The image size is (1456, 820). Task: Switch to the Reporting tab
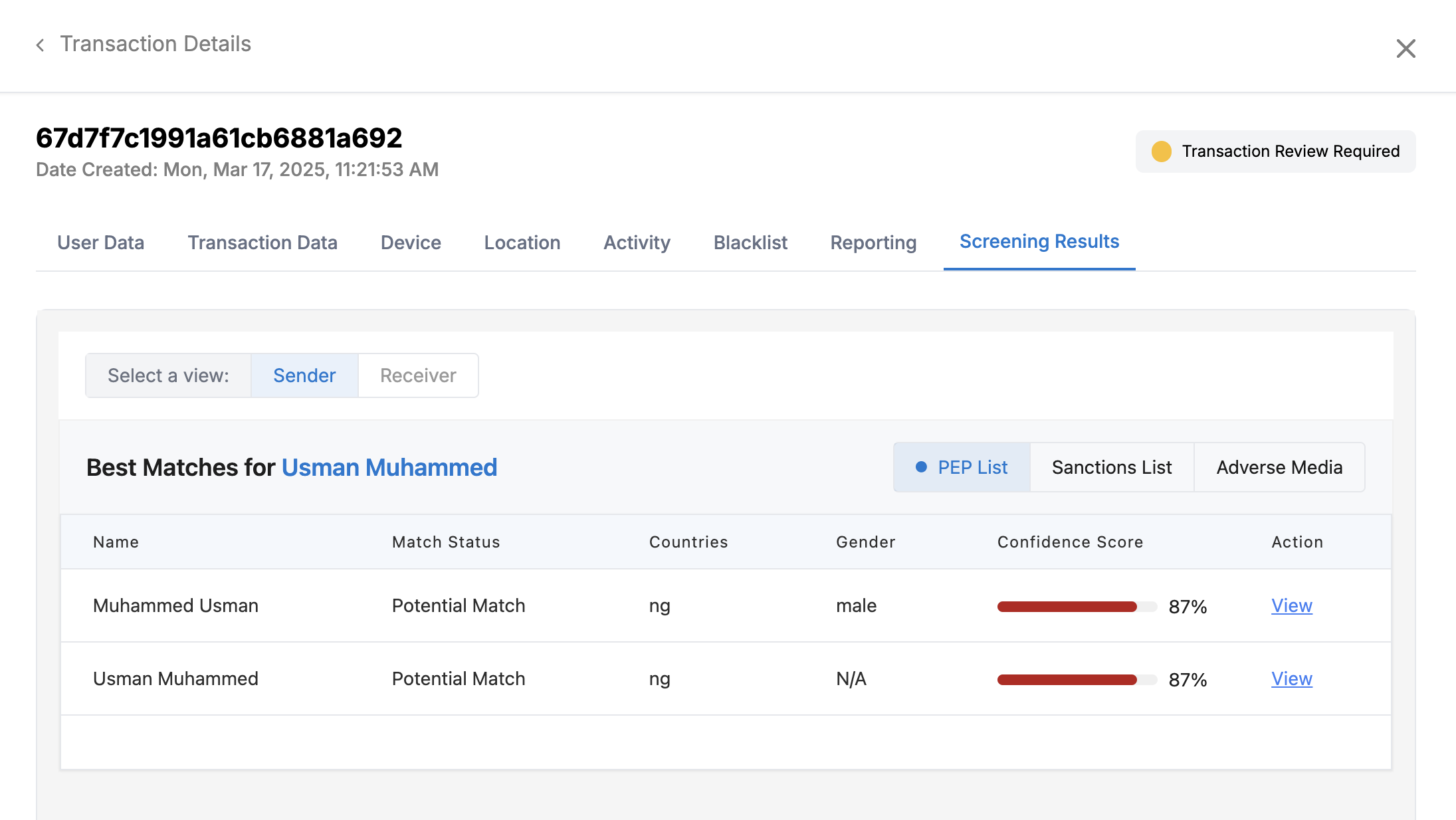tap(873, 243)
